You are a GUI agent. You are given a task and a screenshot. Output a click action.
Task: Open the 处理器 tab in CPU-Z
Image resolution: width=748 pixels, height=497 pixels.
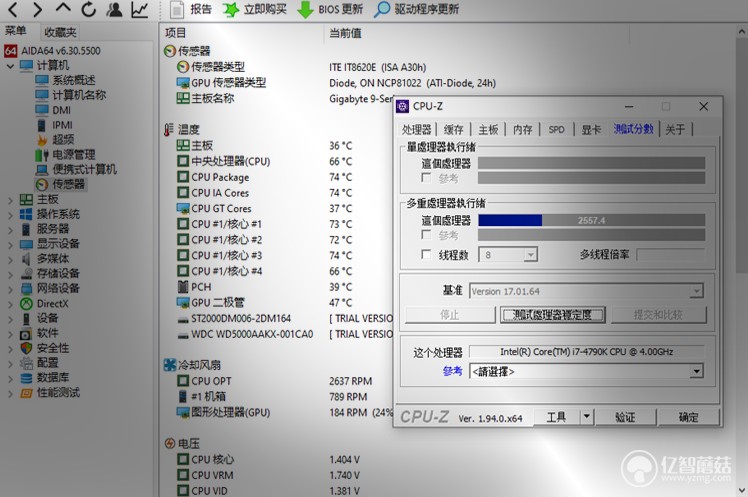click(x=416, y=129)
